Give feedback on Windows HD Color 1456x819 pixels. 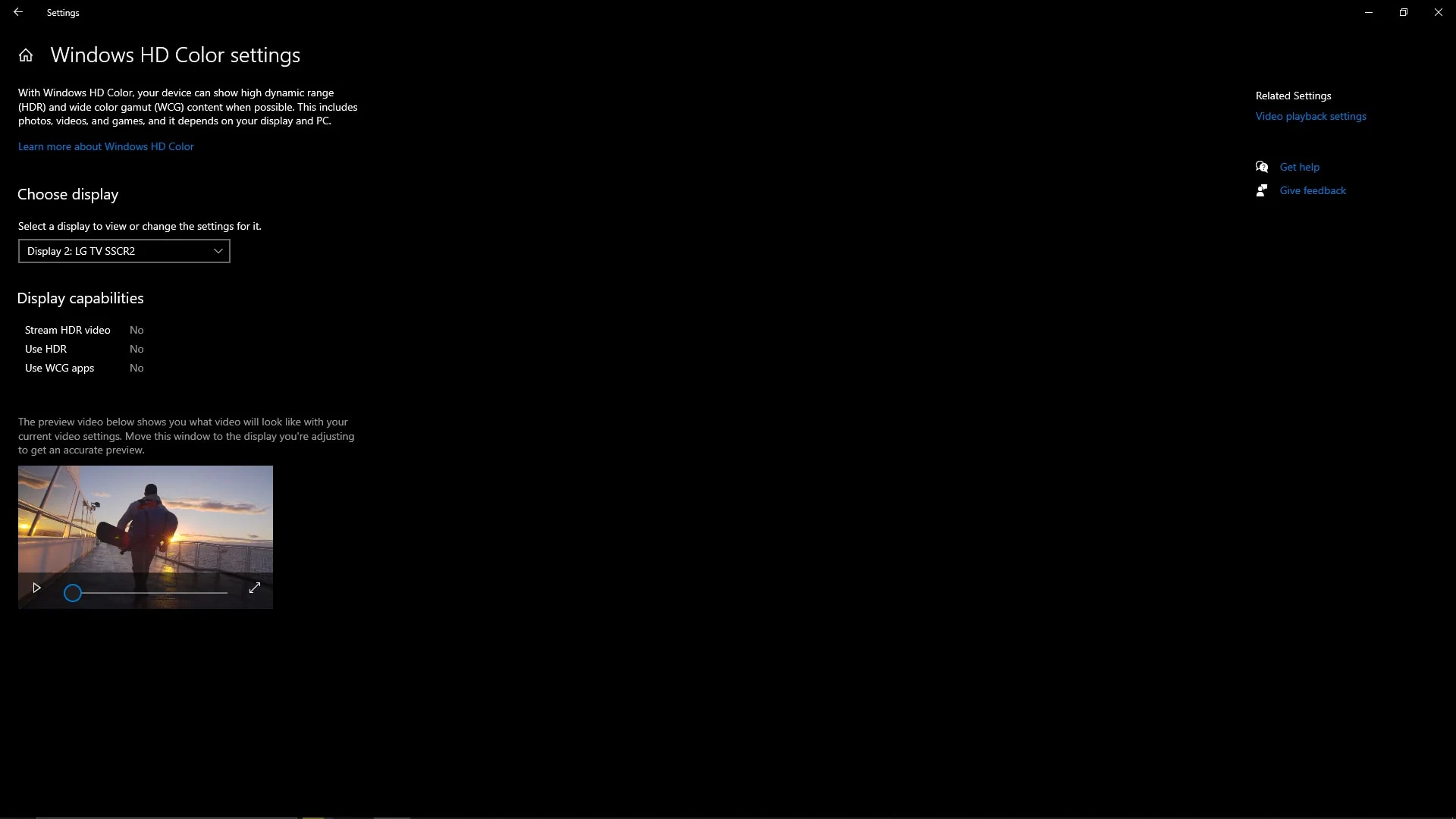coord(1312,190)
